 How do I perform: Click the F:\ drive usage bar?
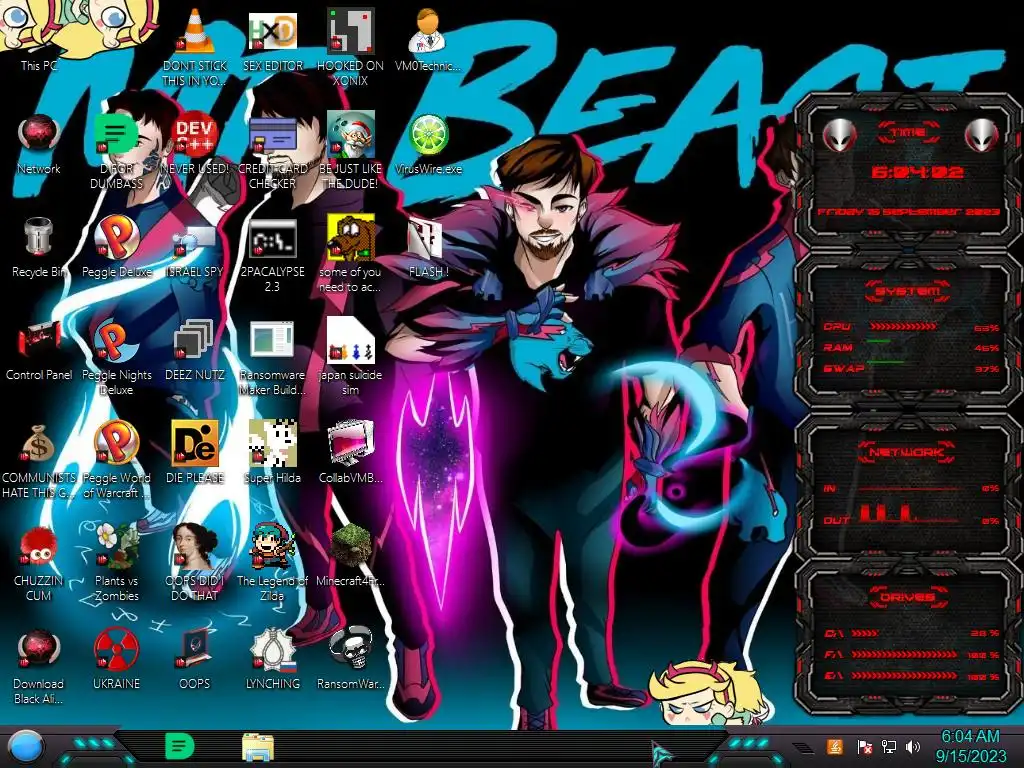[x=904, y=654]
